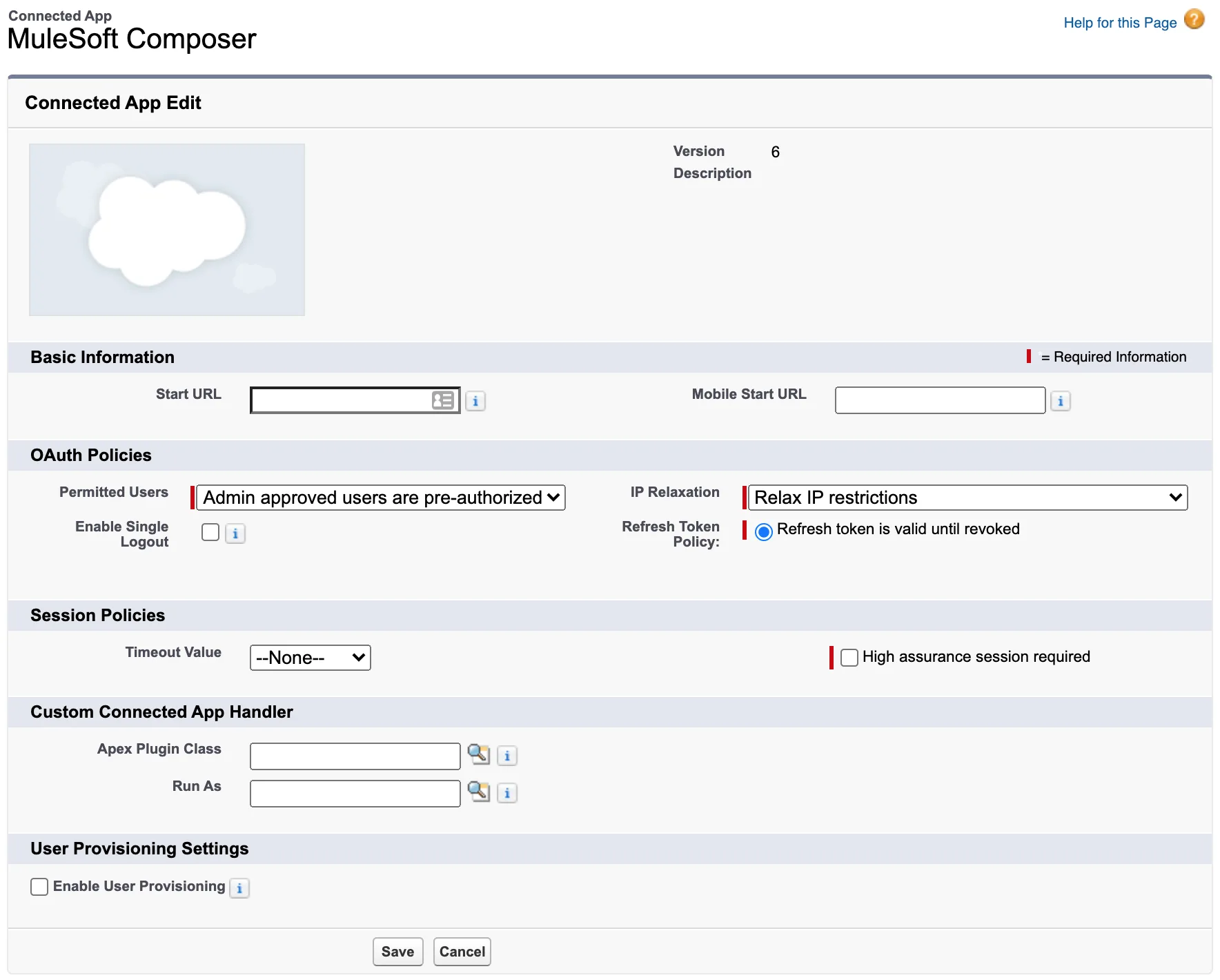Click the info icon for Apex Plugin Class
The width and height of the screenshot is (1220, 980).
click(507, 756)
